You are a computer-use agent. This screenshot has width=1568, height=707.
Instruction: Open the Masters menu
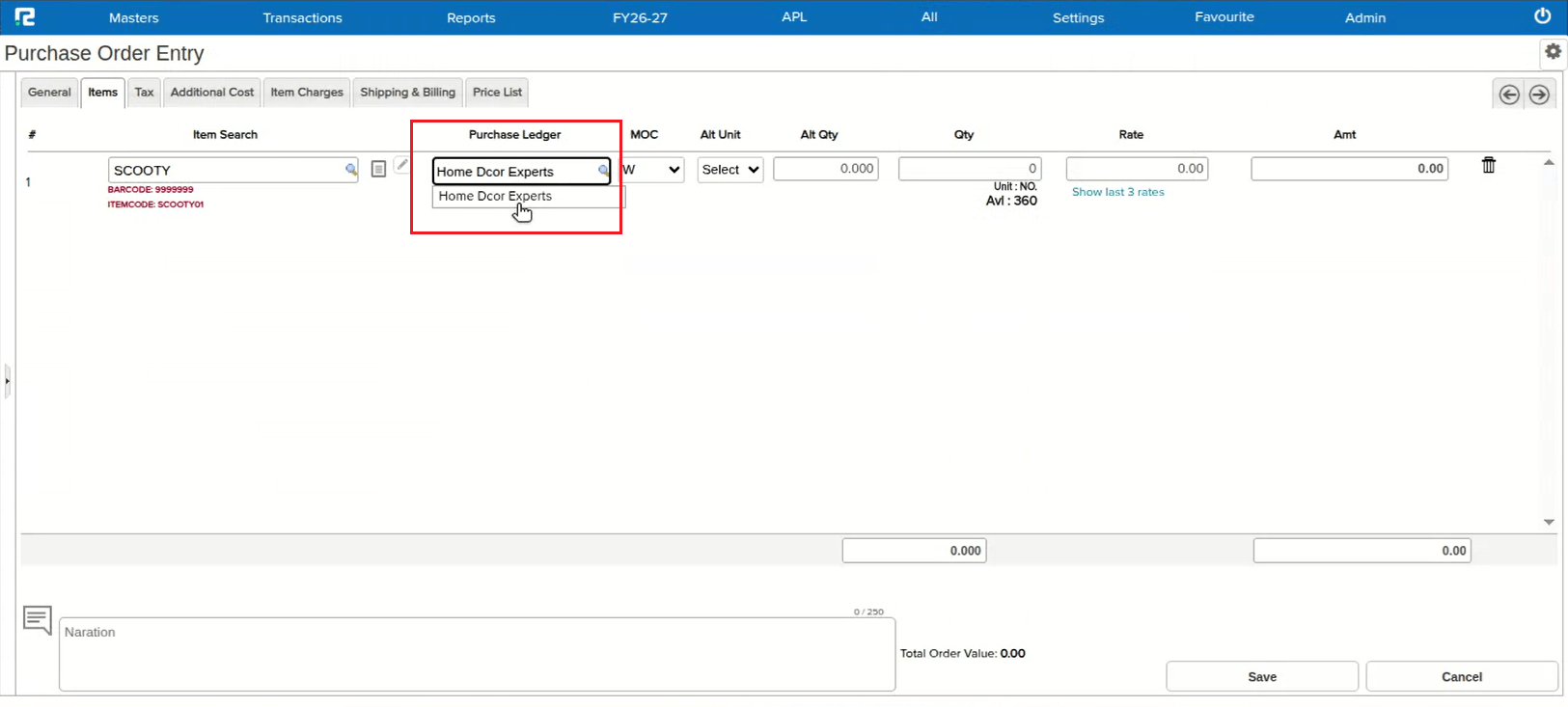pyautogui.click(x=133, y=17)
